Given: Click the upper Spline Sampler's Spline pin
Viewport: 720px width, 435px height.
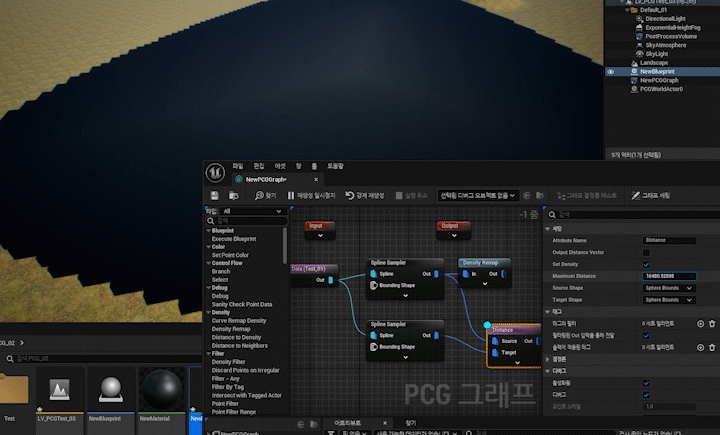Looking at the screenshot, I should pyautogui.click(x=374, y=274).
